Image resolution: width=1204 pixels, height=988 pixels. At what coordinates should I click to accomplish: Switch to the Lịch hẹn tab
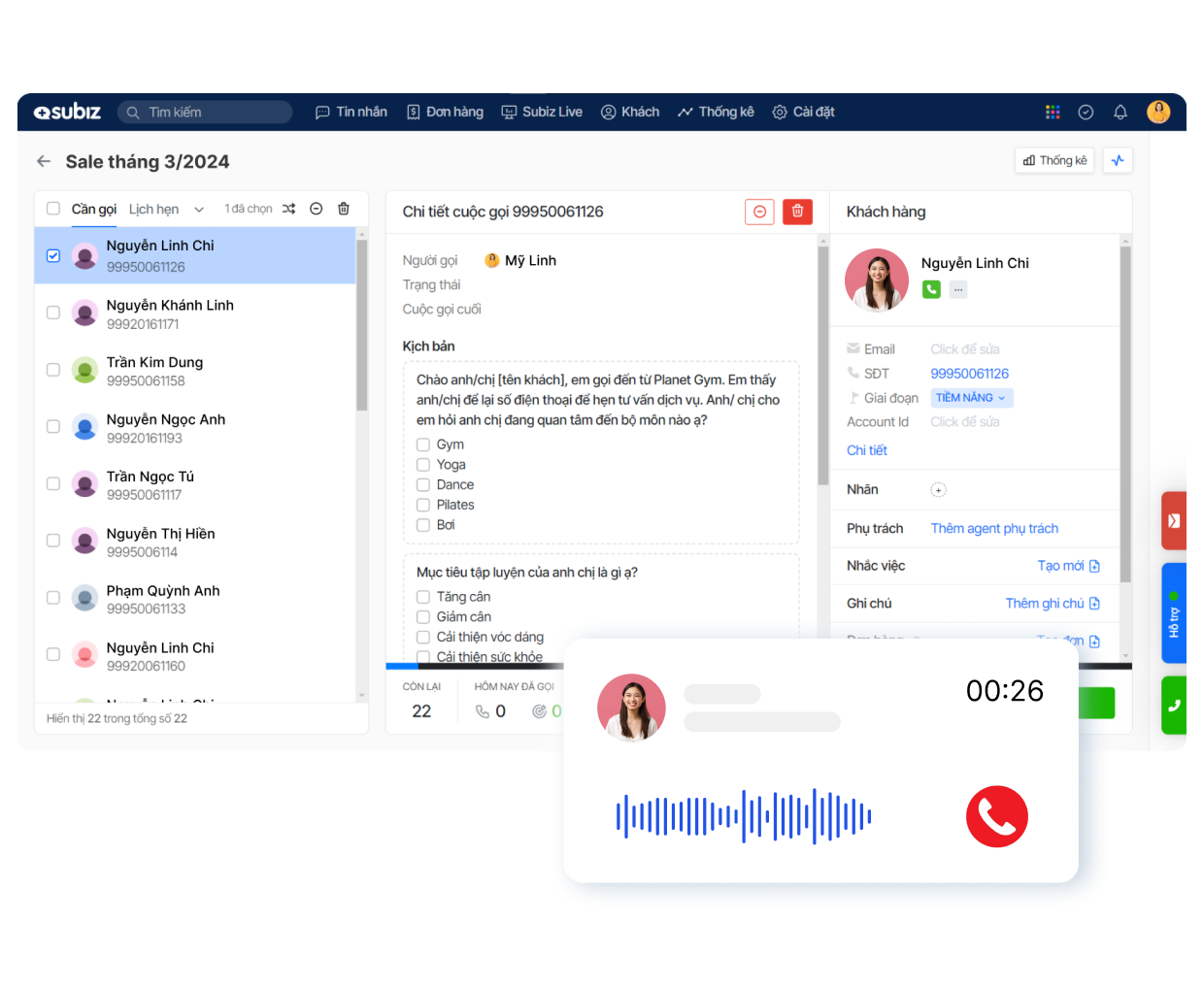pos(153,210)
